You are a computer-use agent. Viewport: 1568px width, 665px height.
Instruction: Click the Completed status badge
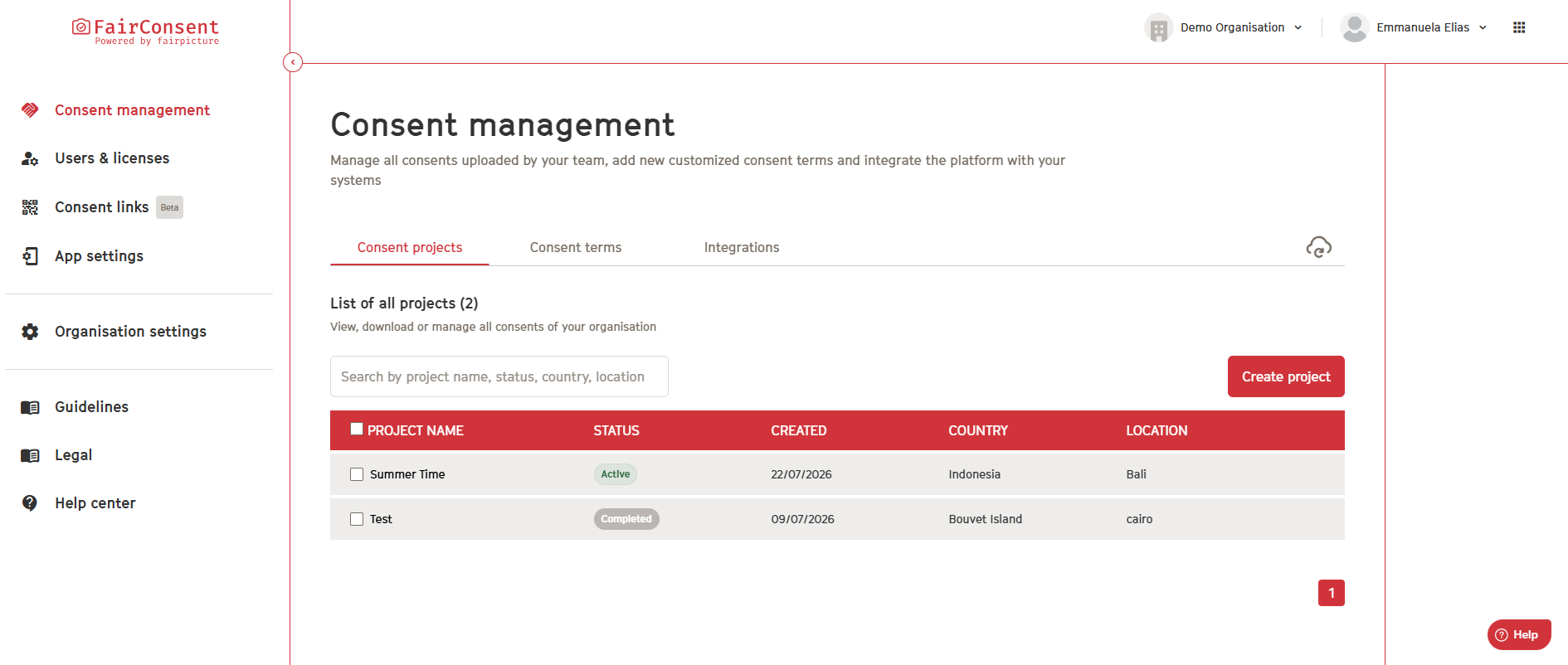point(626,519)
